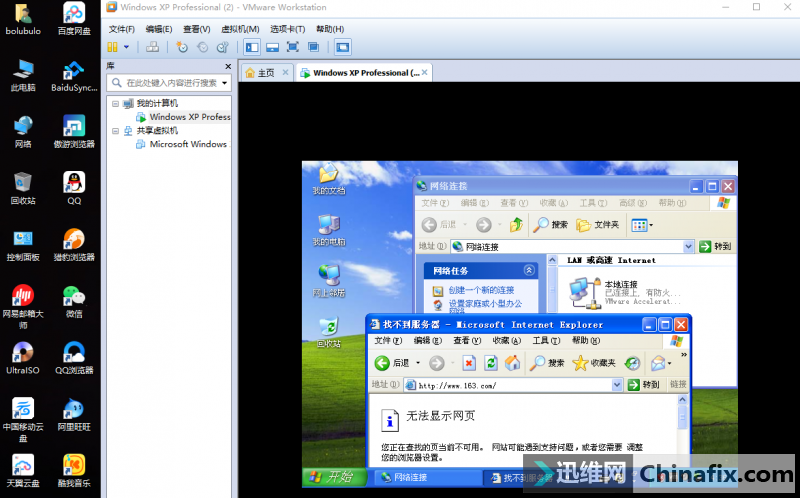Open the 编辑(E) menu in VMware
800x498 pixels.
tap(159, 29)
